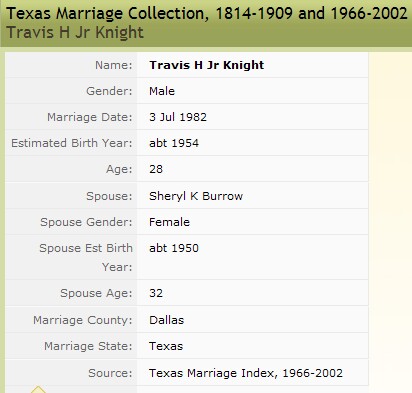This screenshot has width=412, height=393.
Task: Click the Spouse Est Birth Year label
Action: click(86, 257)
